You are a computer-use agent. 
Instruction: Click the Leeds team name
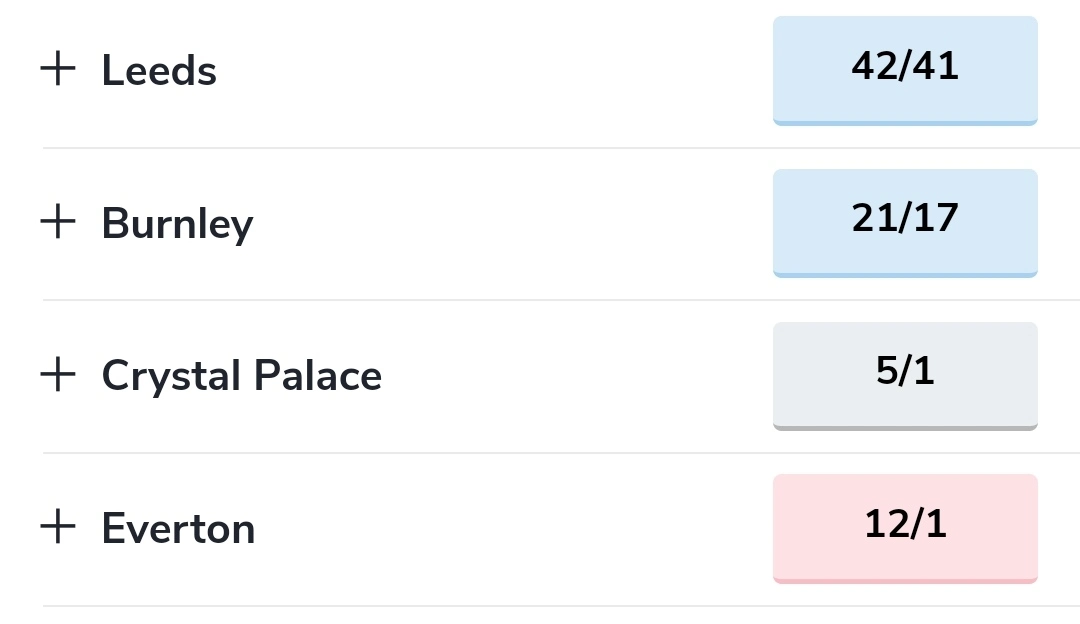pyautogui.click(x=159, y=71)
